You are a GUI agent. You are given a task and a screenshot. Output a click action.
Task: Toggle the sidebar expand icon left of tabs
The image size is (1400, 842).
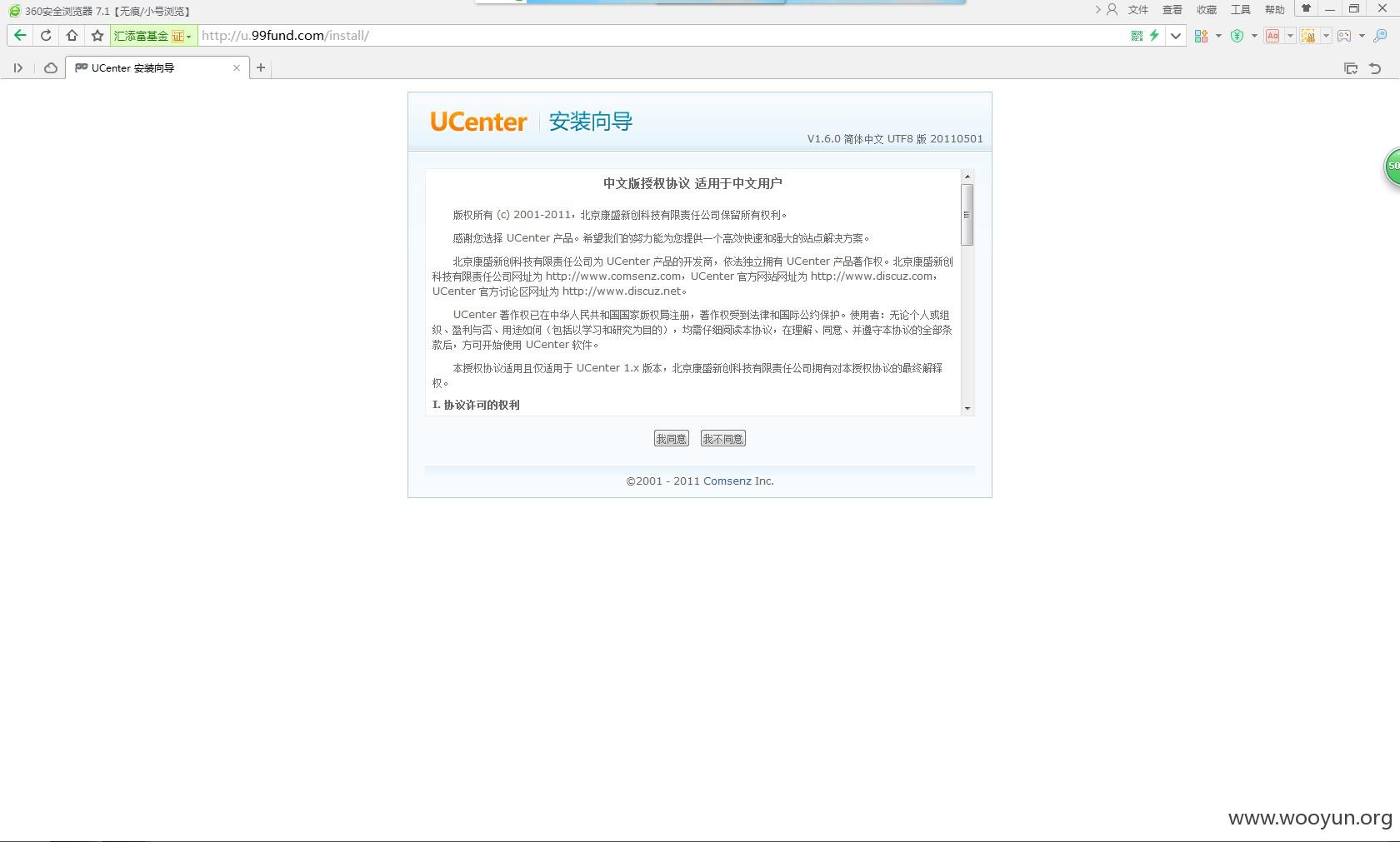(x=17, y=68)
